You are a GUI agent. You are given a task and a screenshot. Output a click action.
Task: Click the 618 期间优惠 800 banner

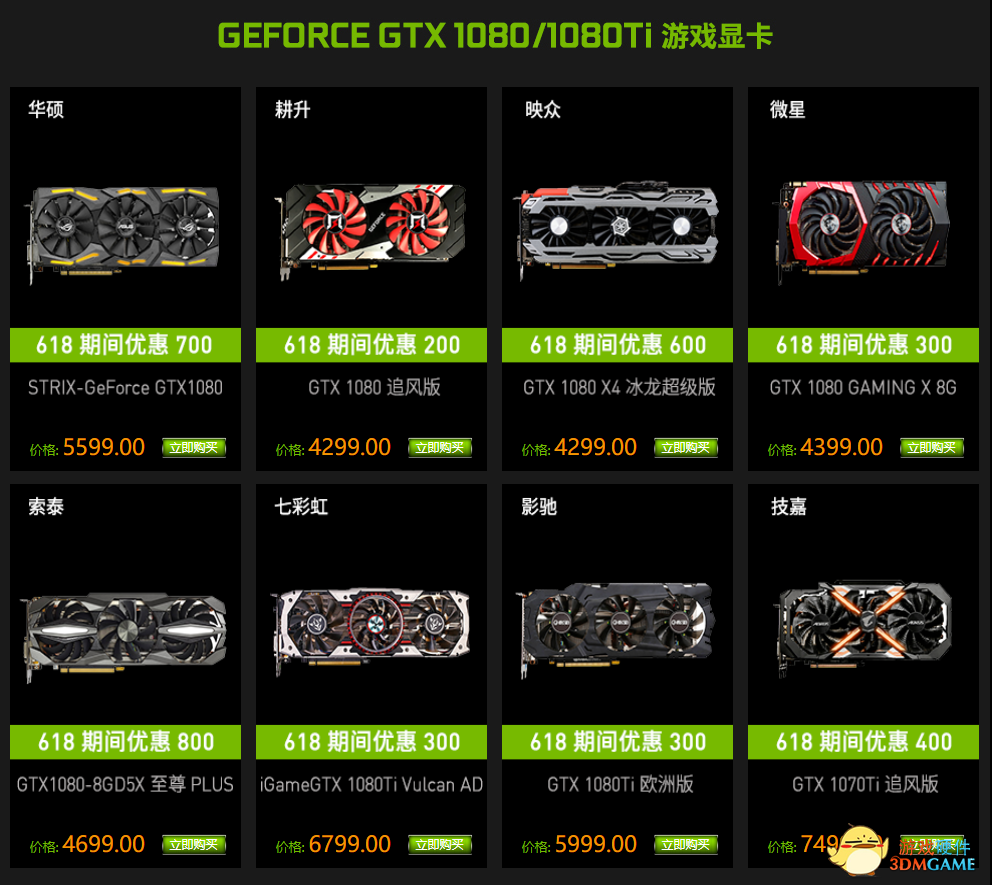point(125,741)
